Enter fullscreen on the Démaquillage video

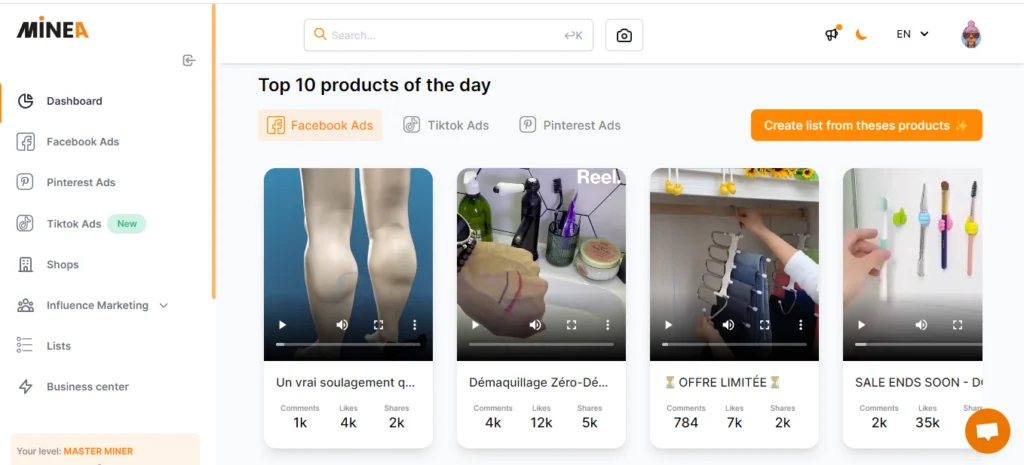tap(571, 325)
